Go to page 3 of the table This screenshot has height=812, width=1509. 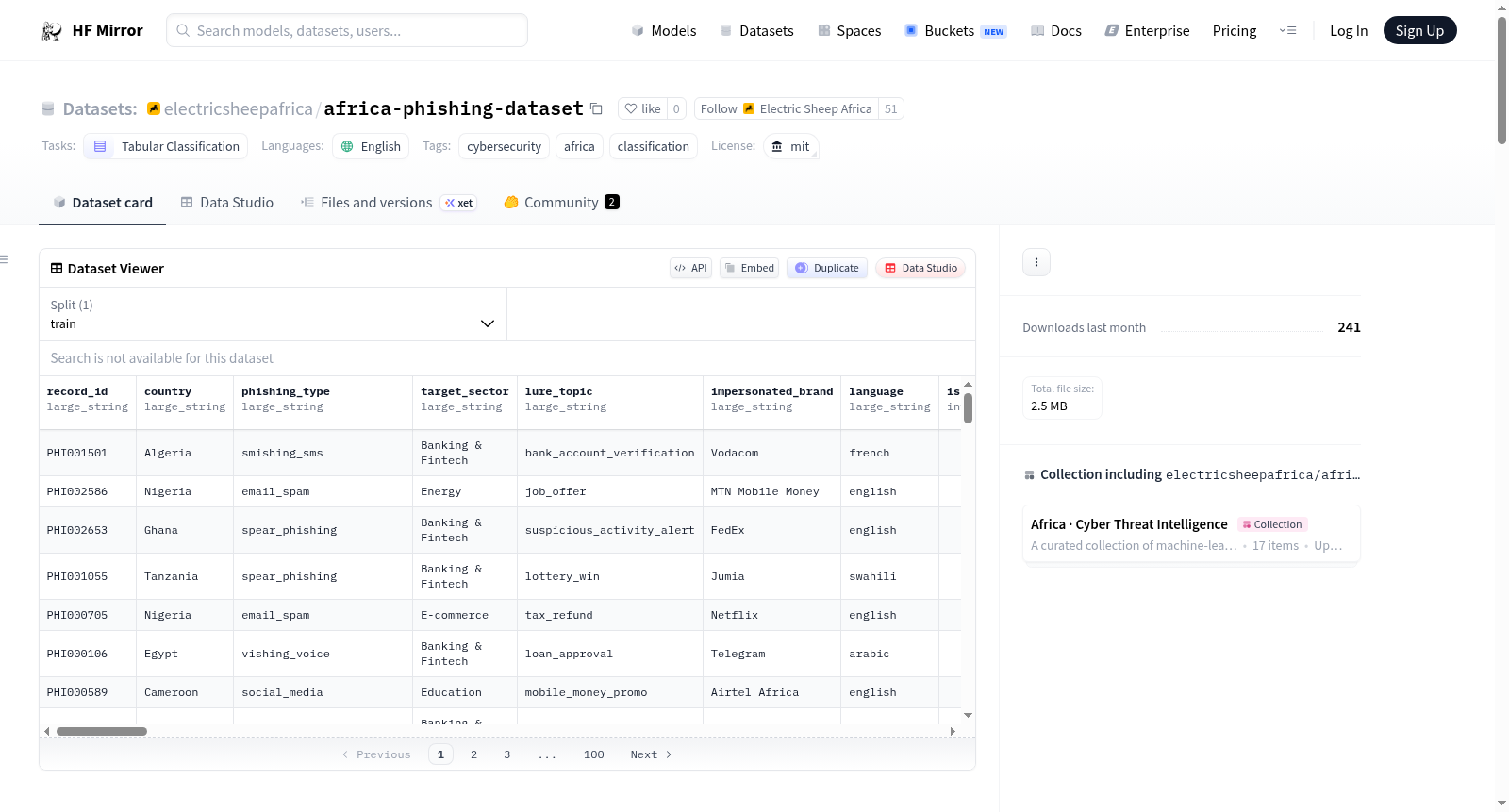[506, 754]
